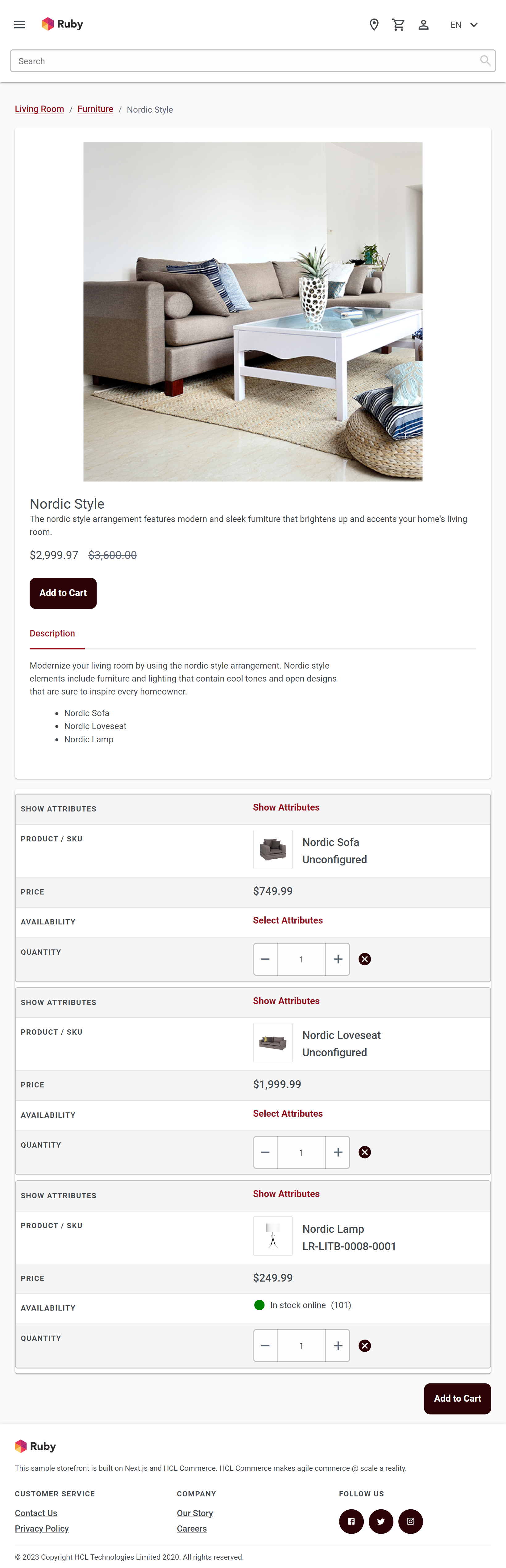The image size is (506, 1568).
Task: Remove Nordic Lamp with the X icon
Action: coord(365,1345)
